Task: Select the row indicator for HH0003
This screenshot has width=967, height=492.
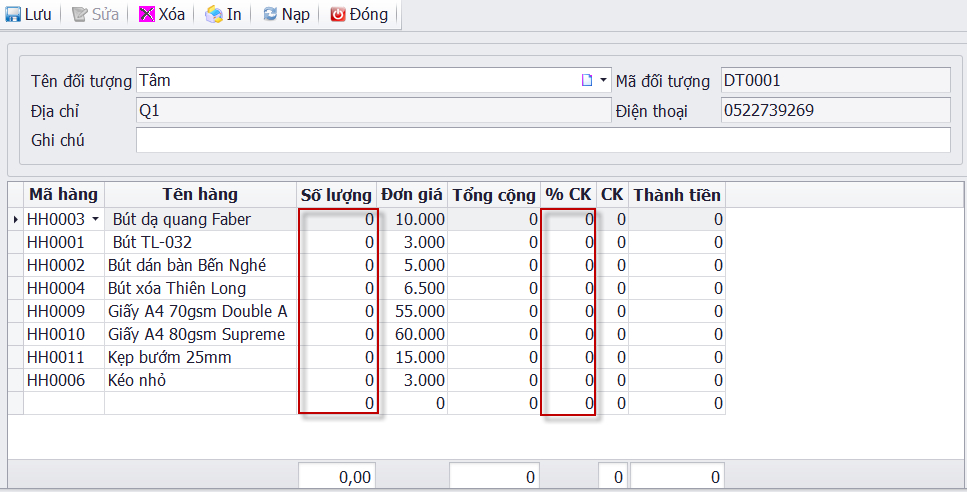Action: (15, 219)
